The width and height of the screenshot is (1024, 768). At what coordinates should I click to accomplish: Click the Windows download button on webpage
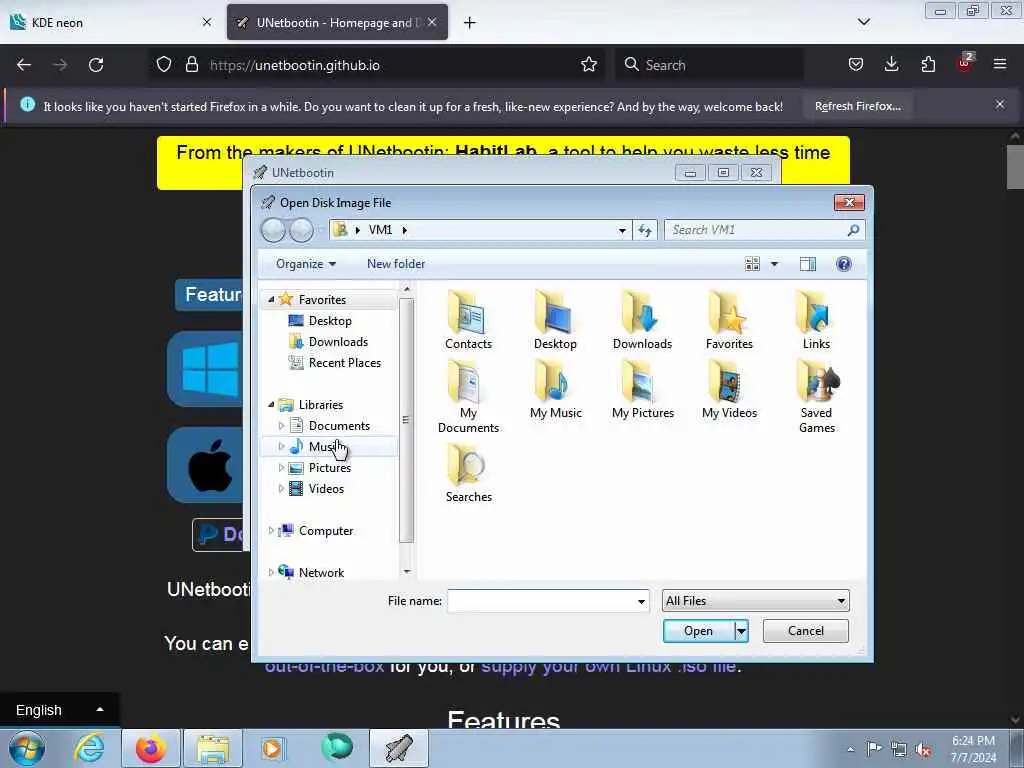click(206, 369)
